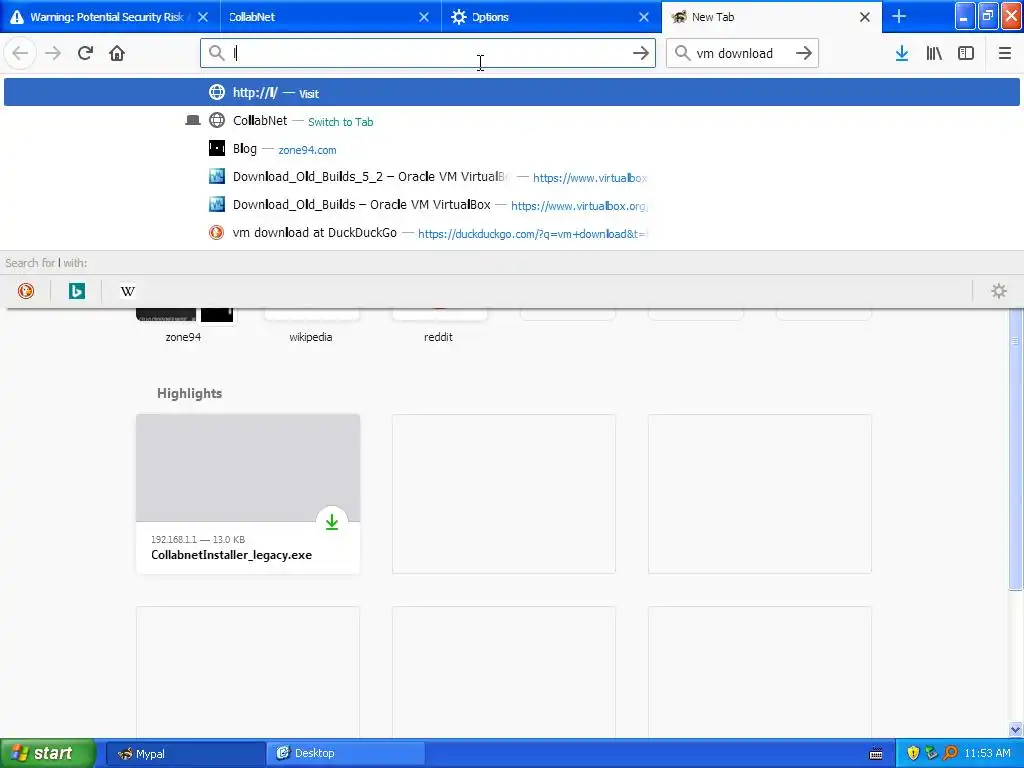Open CollabnetInstaller_legacy.exe highlight card
This screenshot has height=768, width=1024.
tap(248, 494)
